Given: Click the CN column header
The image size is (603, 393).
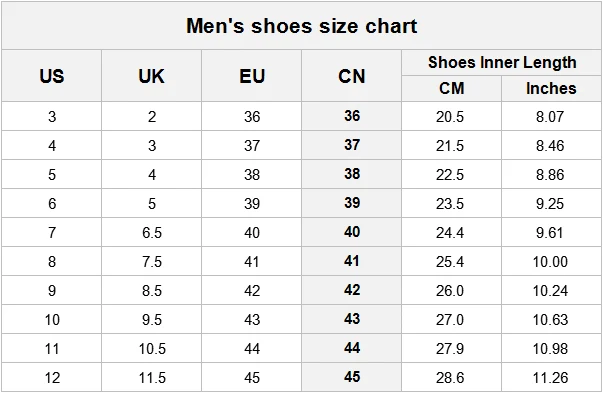Looking at the screenshot, I should (x=351, y=76).
